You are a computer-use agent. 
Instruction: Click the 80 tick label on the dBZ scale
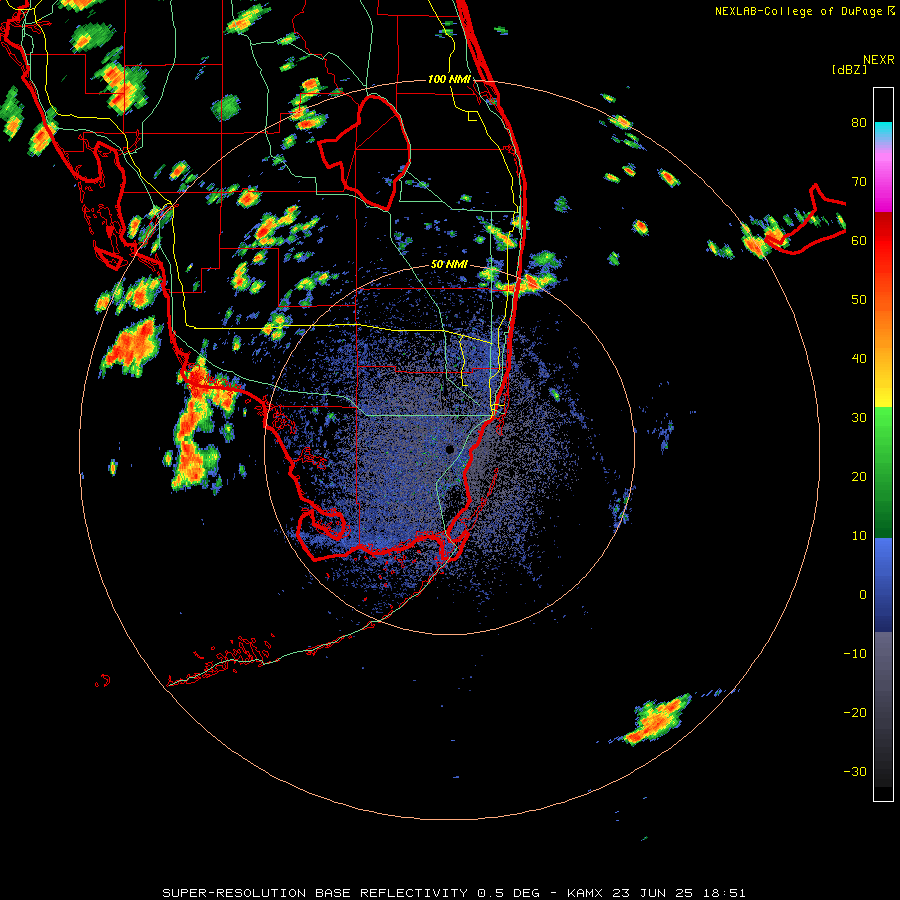coord(859,123)
